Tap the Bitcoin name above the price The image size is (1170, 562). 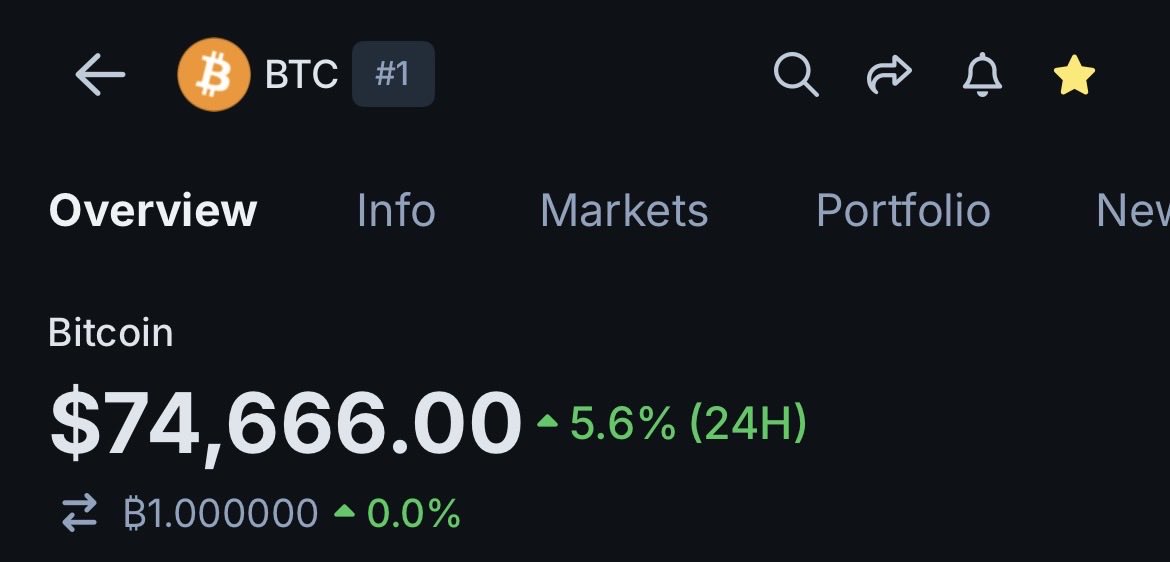click(111, 333)
